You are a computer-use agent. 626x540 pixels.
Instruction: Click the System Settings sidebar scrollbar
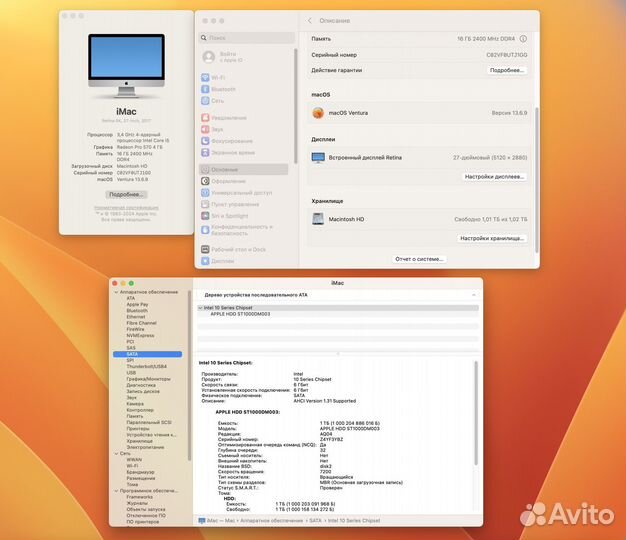click(295, 106)
